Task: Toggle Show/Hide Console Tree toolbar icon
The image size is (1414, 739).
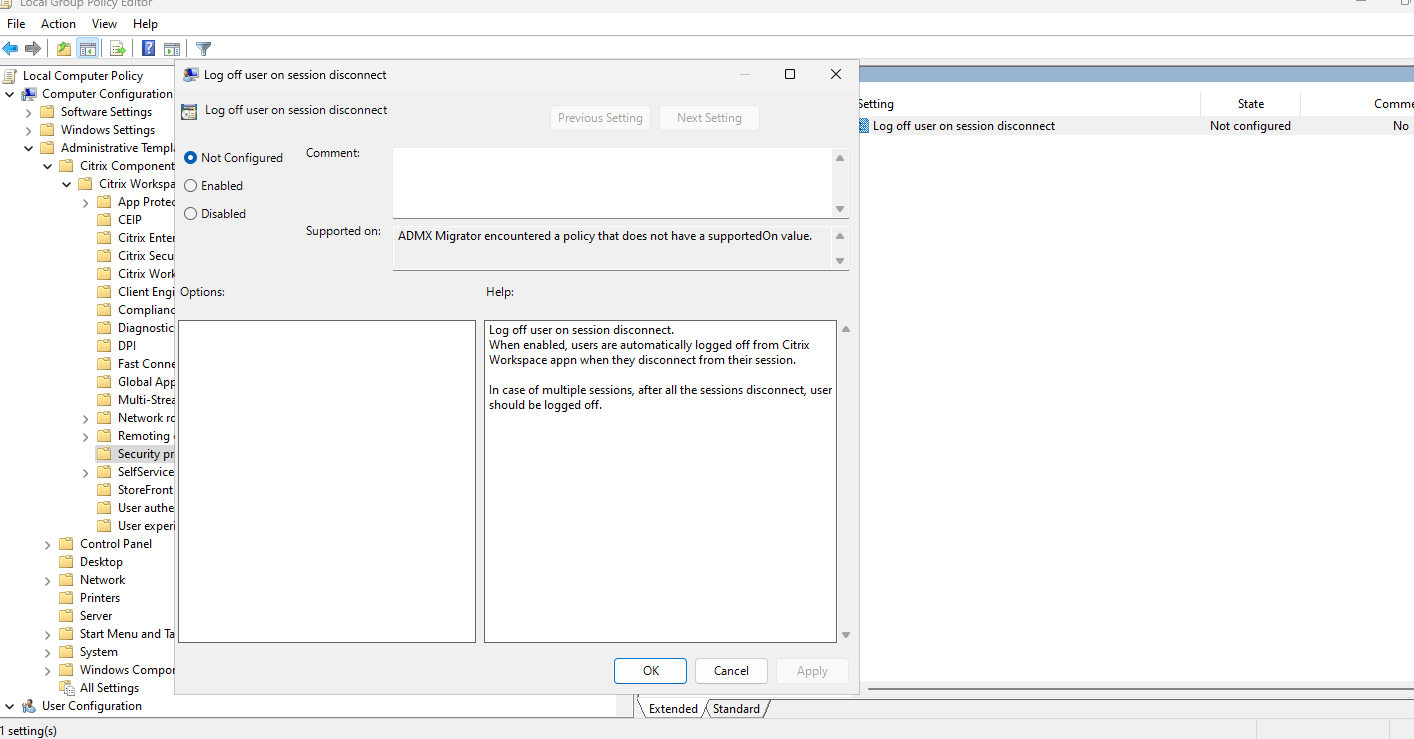Action: click(x=88, y=48)
